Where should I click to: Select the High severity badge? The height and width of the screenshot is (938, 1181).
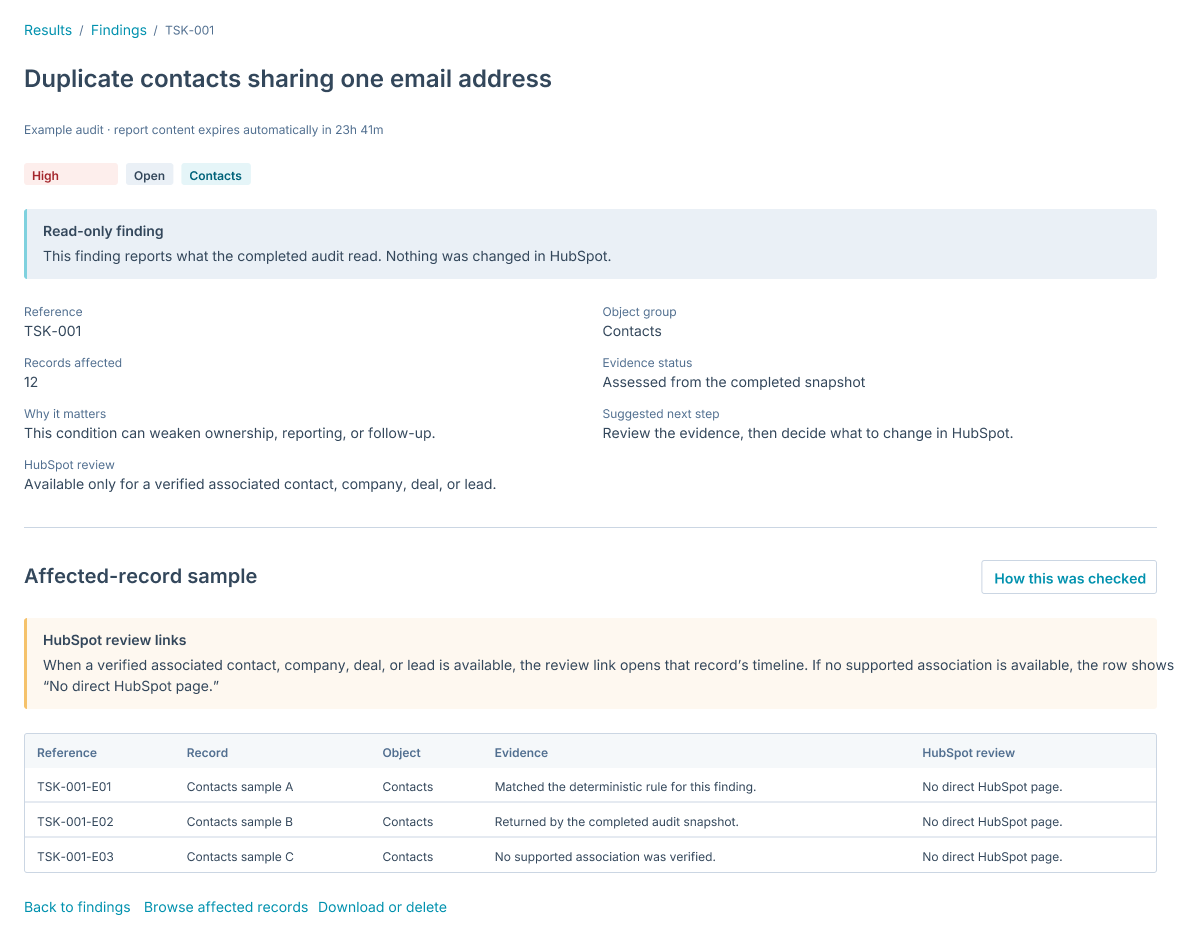pos(71,175)
